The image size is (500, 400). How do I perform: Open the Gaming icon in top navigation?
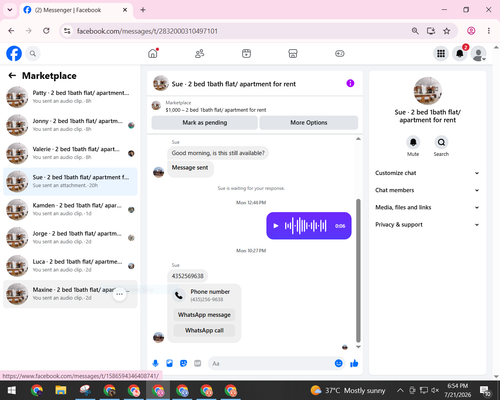tap(340, 53)
